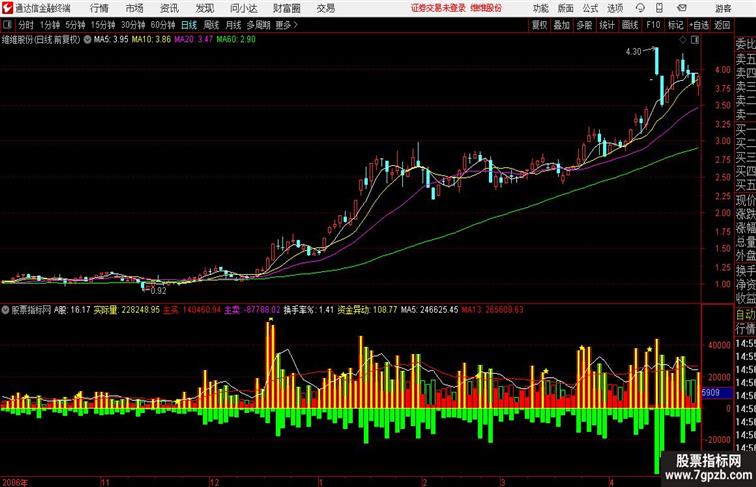This screenshot has height=487, width=756.
Task: Open the 资讯 menu
Action: (169, 8)
